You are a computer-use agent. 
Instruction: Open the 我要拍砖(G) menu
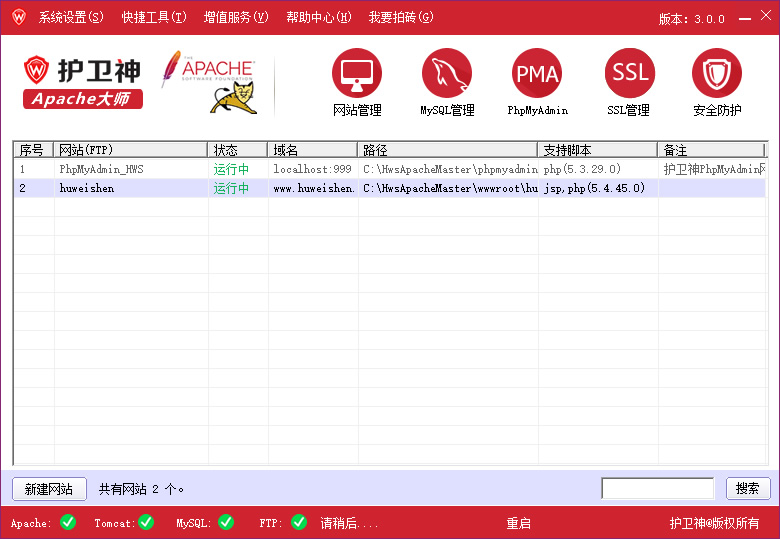[x=400, y=17]
